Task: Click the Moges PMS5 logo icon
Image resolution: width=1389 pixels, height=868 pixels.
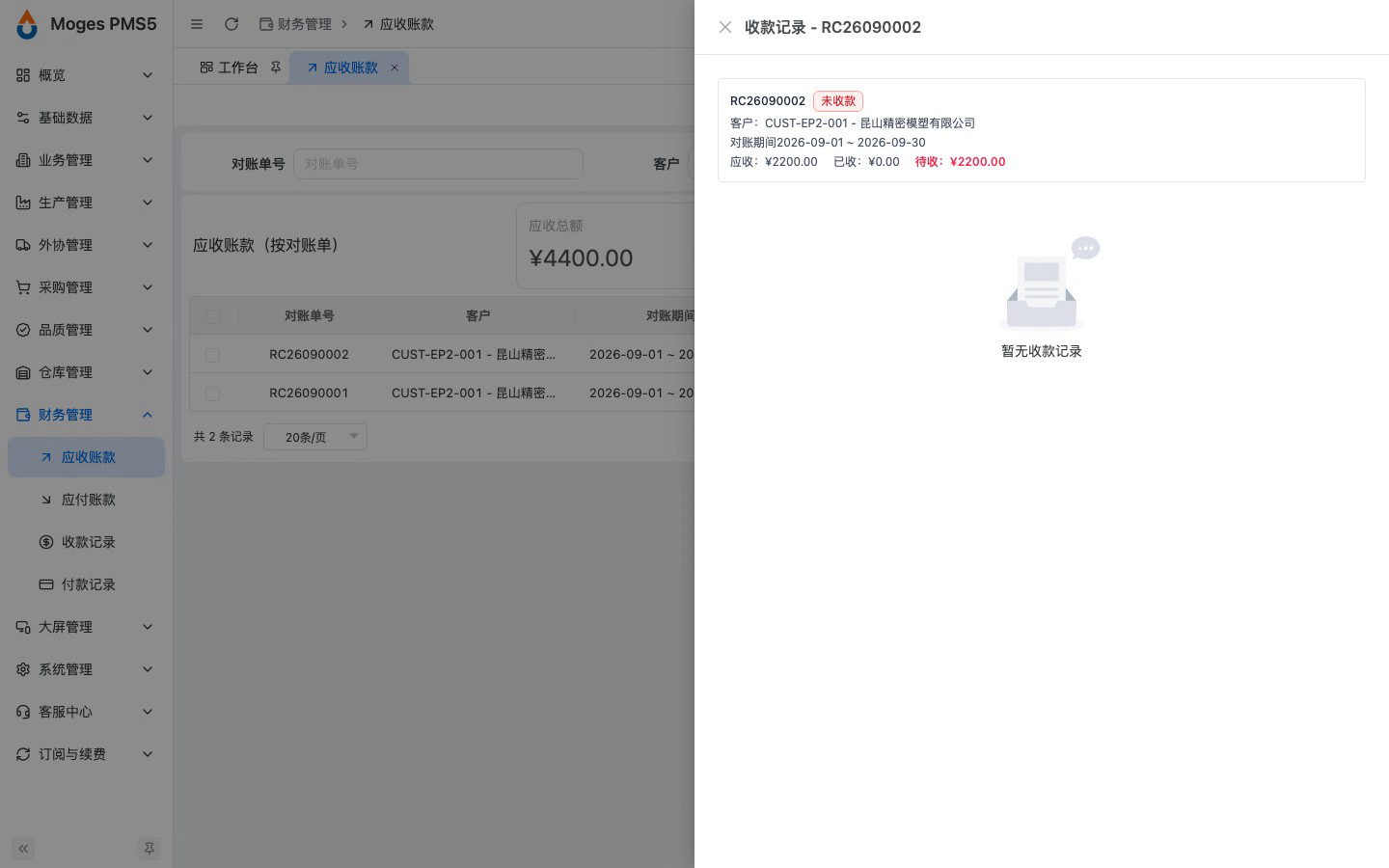Action: coord(27,24)
